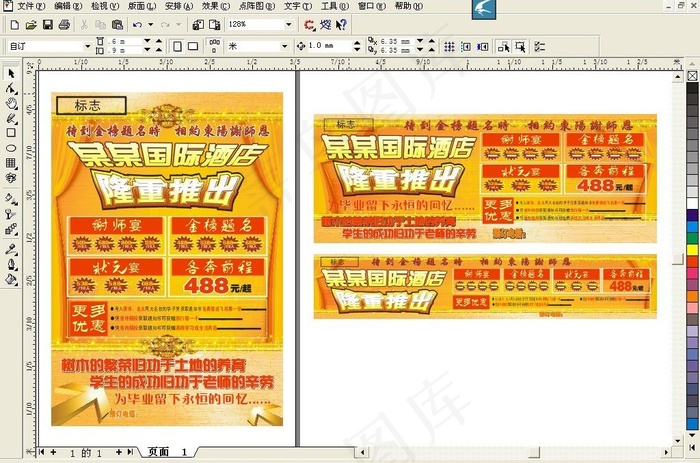
Task: Open the 检视 menu
Action: pyautogui.click(x=105, y=6)
